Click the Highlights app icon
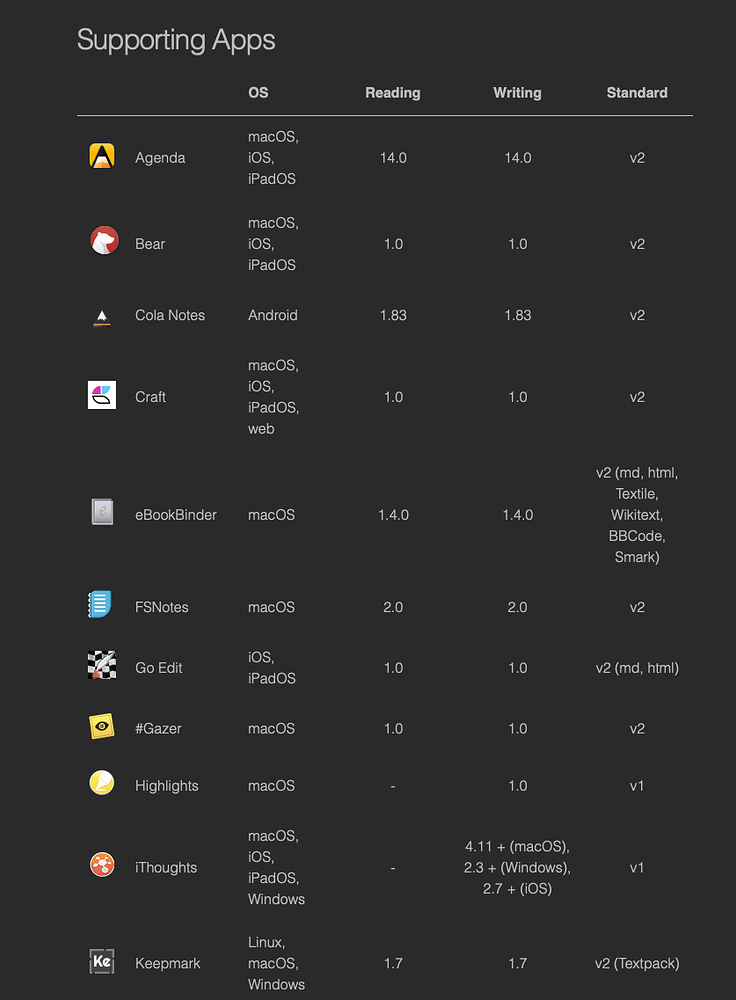This screenshot has height=1000, width=736. point(102,784)
